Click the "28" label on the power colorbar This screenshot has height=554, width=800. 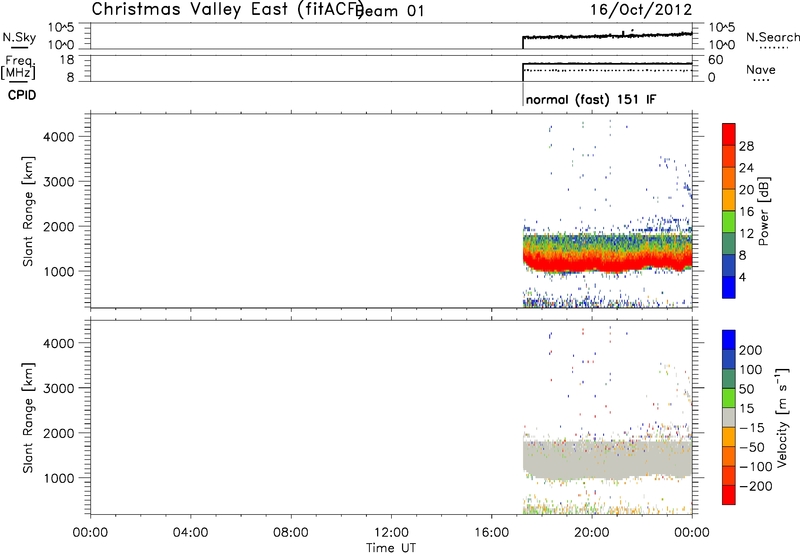(746, 146)
